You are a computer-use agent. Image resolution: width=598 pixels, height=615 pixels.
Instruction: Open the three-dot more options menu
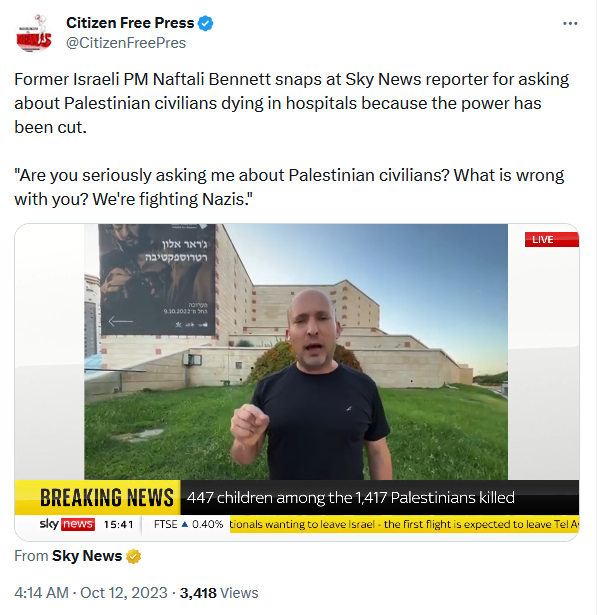pos(570,24)
